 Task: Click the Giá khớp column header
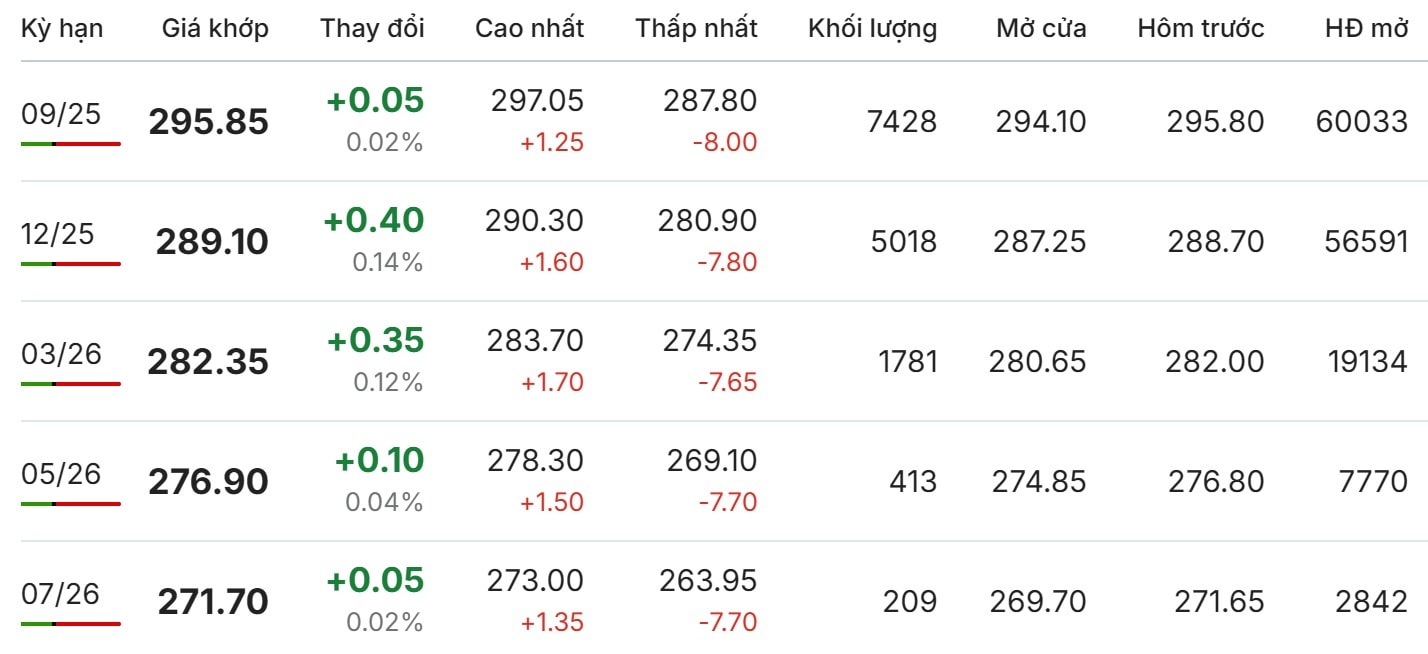tap(215, 29)
